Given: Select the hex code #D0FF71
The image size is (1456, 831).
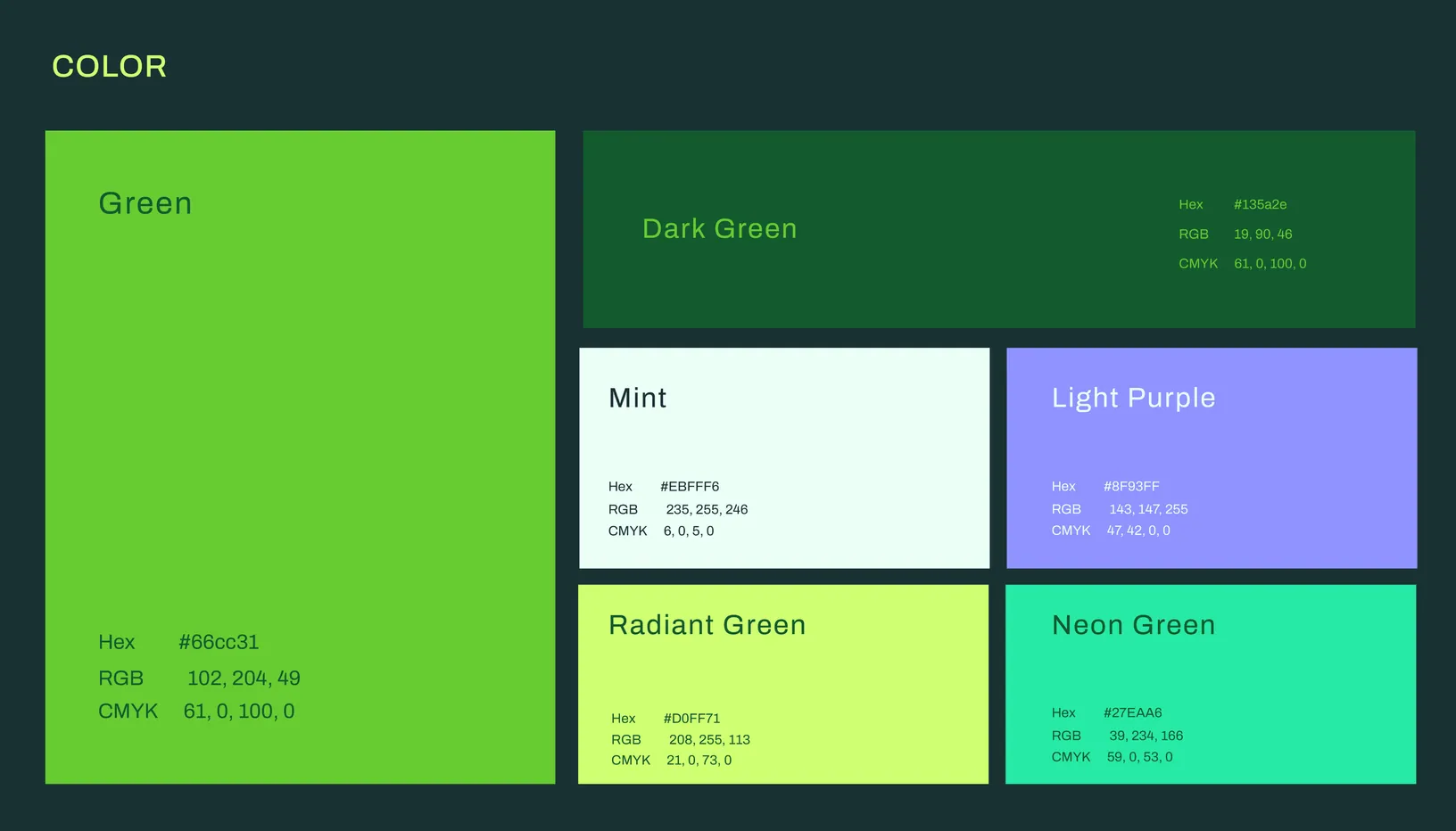Looking at the screenshot, I should point(691,719).
